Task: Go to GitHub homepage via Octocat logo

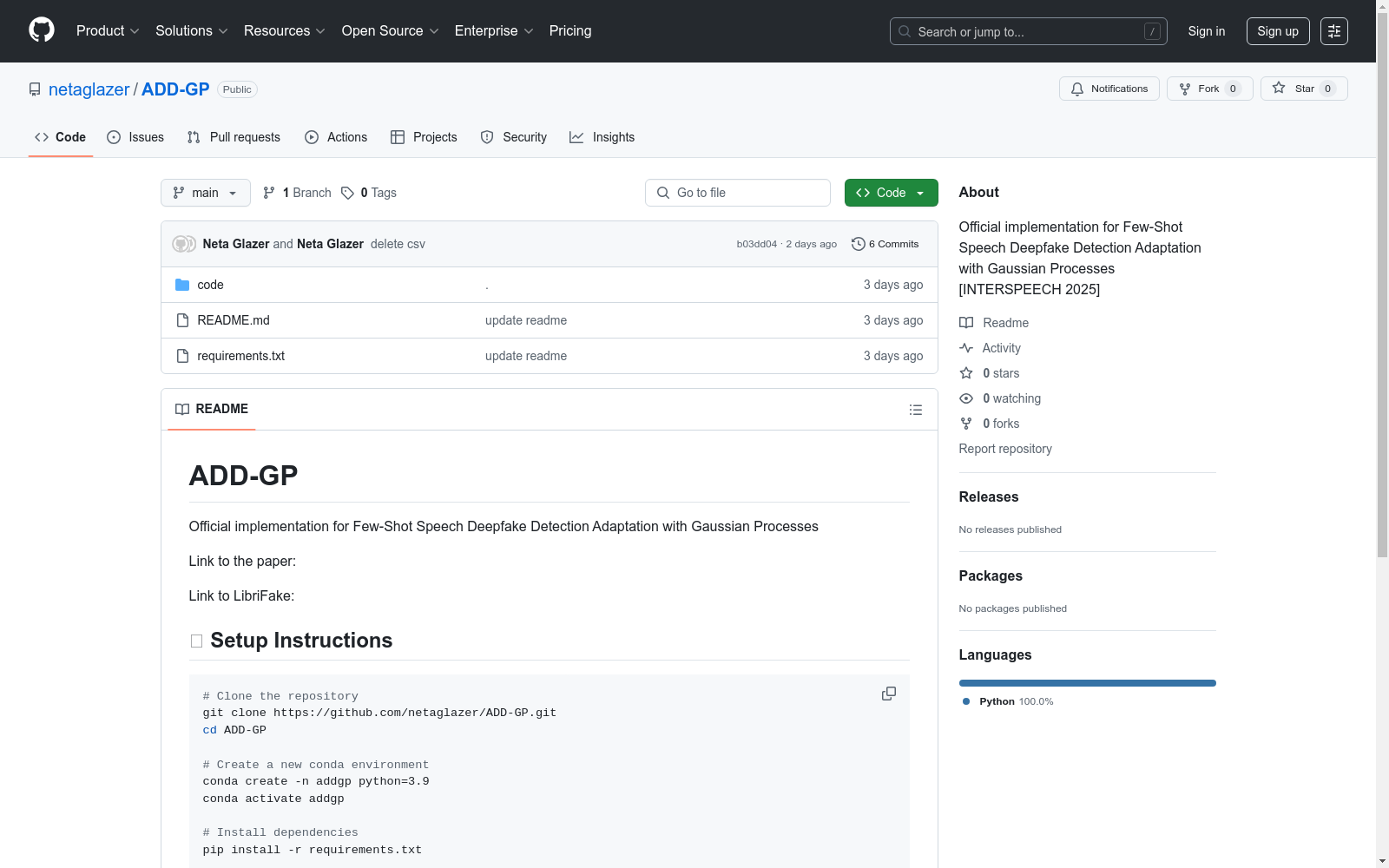Action: tap(42, 30)
